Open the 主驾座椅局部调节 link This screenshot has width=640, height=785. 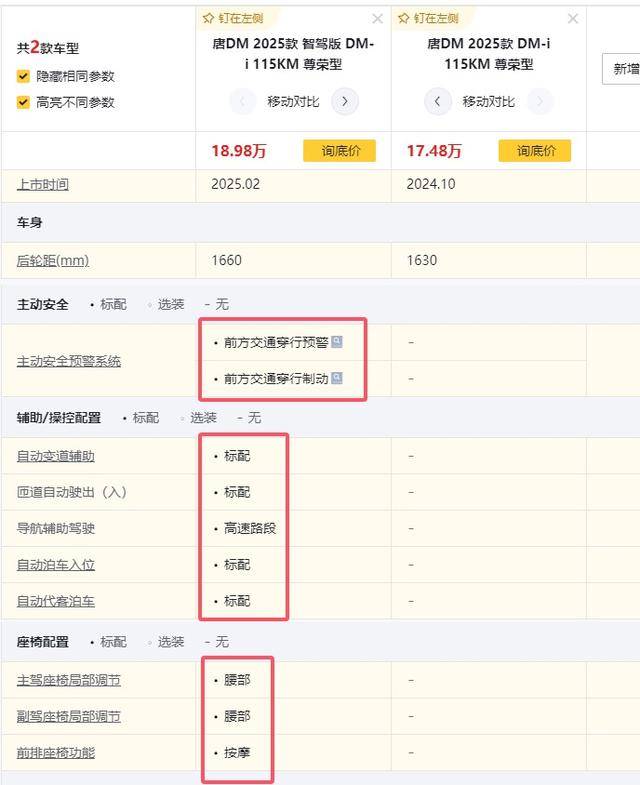69,680
